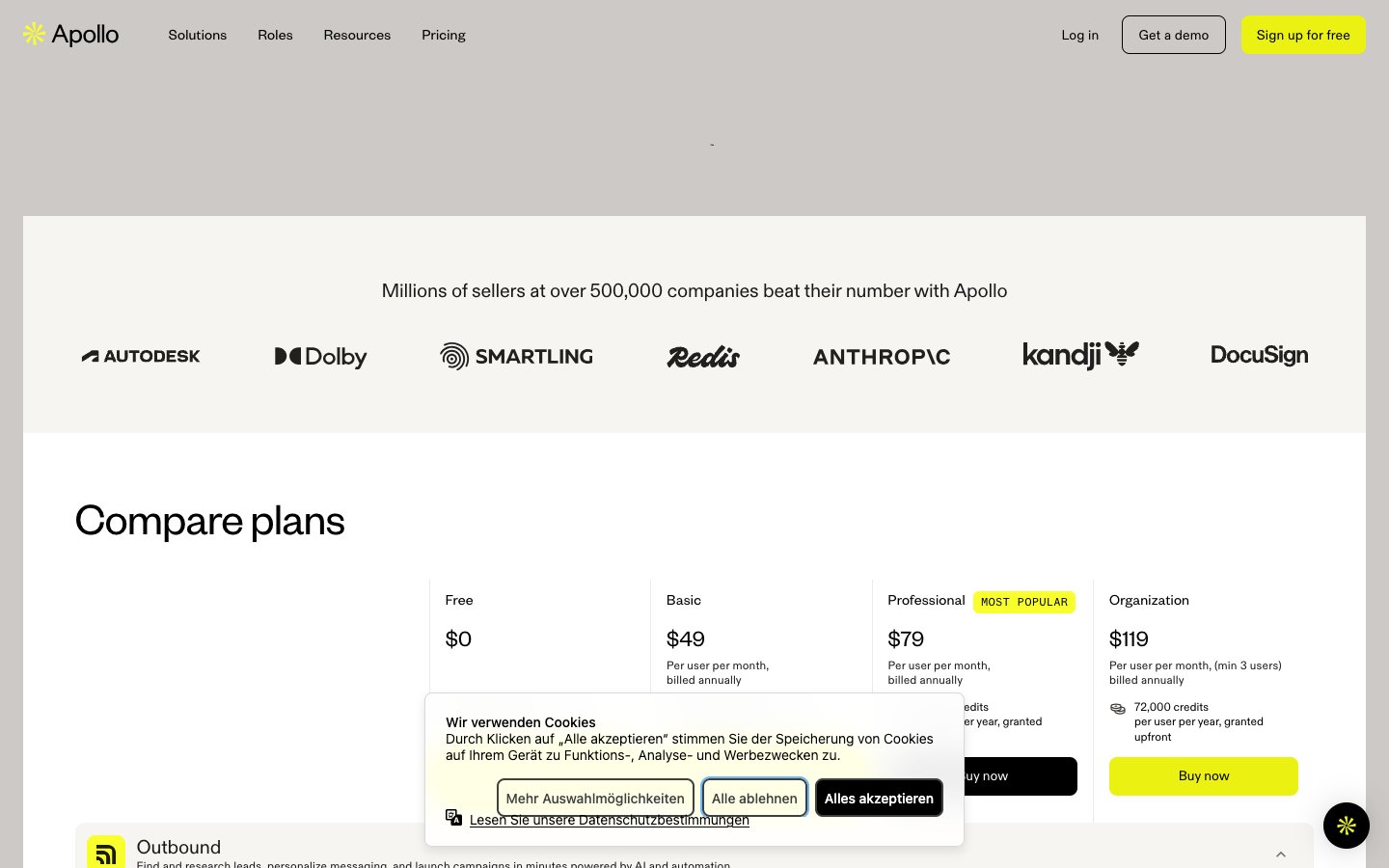Open the Solutions dropdown
Image resolution: width=1389 pixels, height=868 pixels.
[x=197, y=35]
